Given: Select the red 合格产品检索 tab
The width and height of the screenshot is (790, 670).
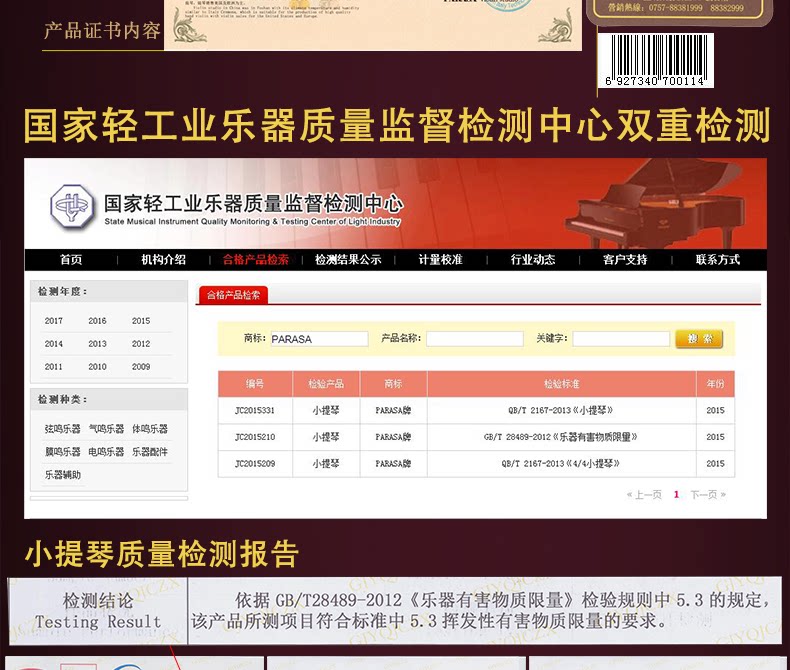Looking at the screenshot, I should point(233,295).
